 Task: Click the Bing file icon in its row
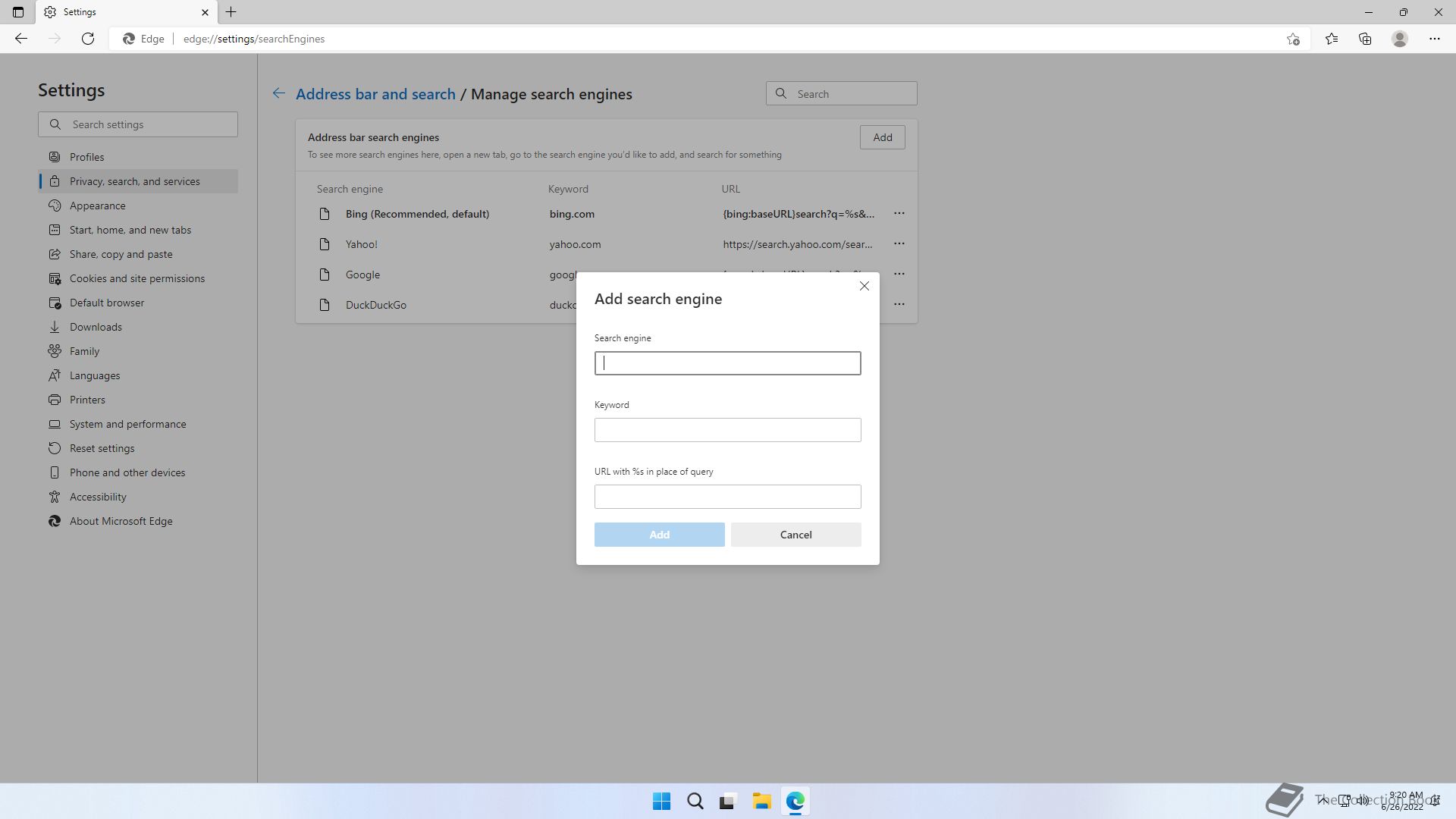(x=325, y=214)
